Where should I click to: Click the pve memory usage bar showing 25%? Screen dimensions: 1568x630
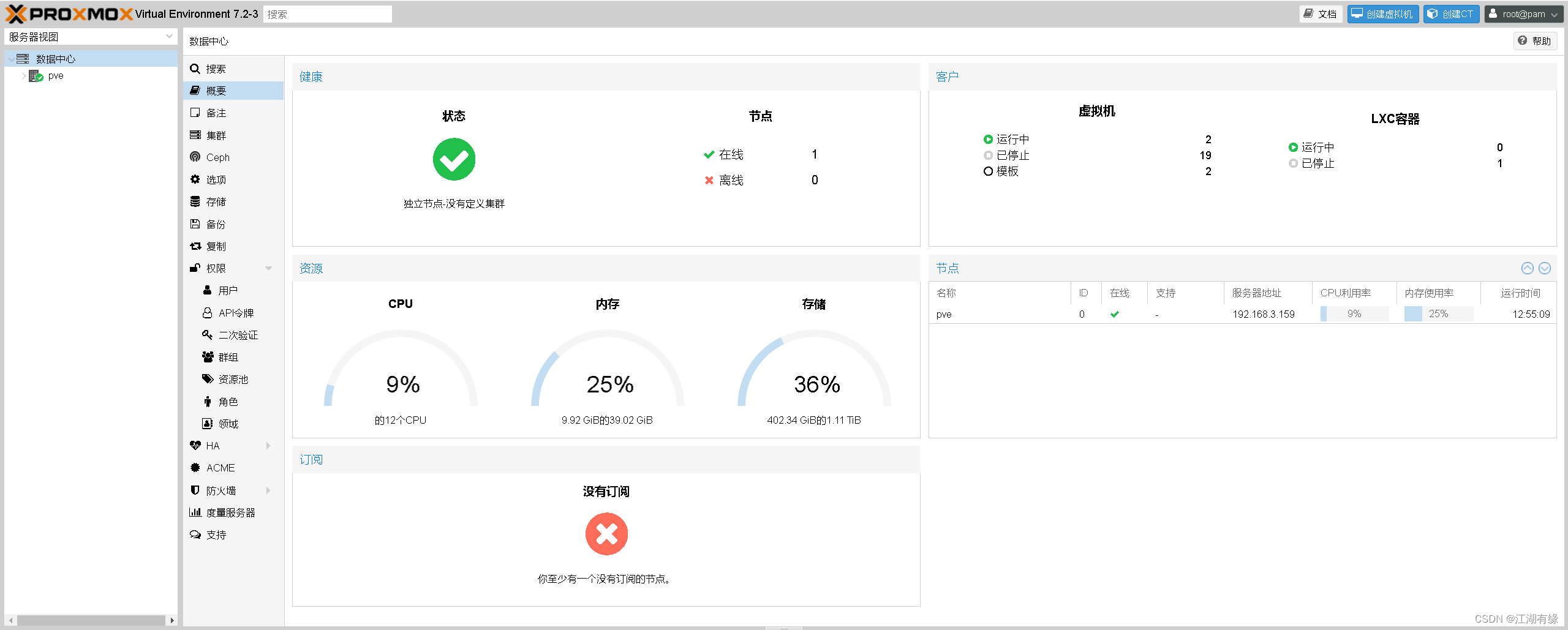(1438, 314)
